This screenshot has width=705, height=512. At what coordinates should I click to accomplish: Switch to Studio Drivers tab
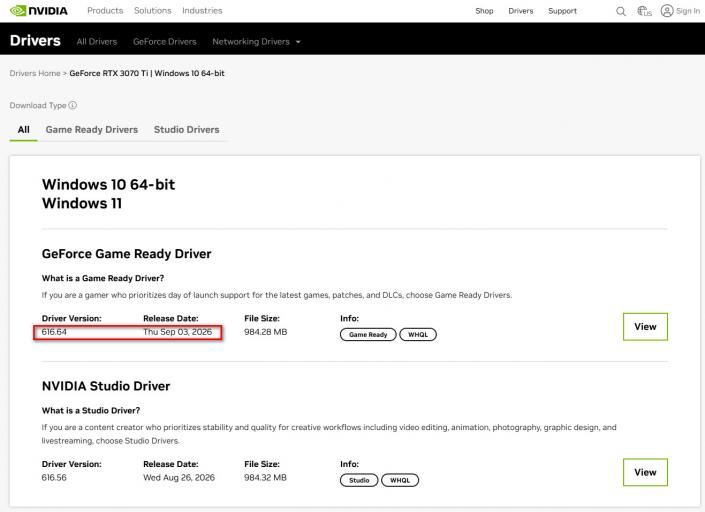pos(187,129)
